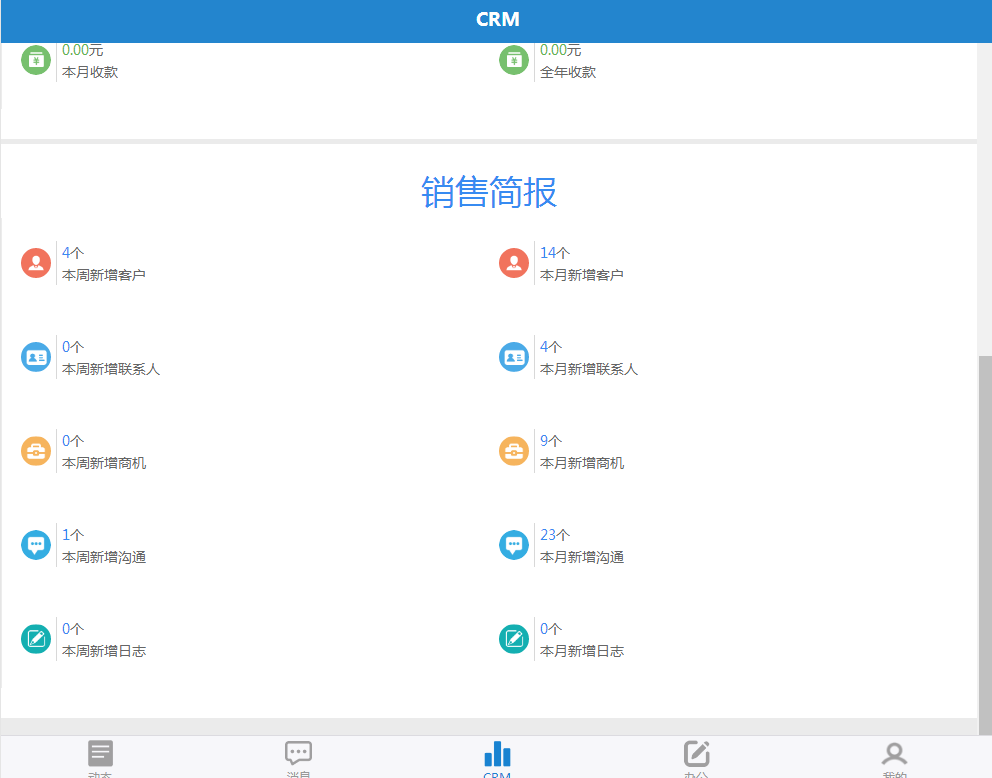
Task: Switch to the 动态 tab in bottom bar
Action: pyautogui.click(x=100, y=757)
